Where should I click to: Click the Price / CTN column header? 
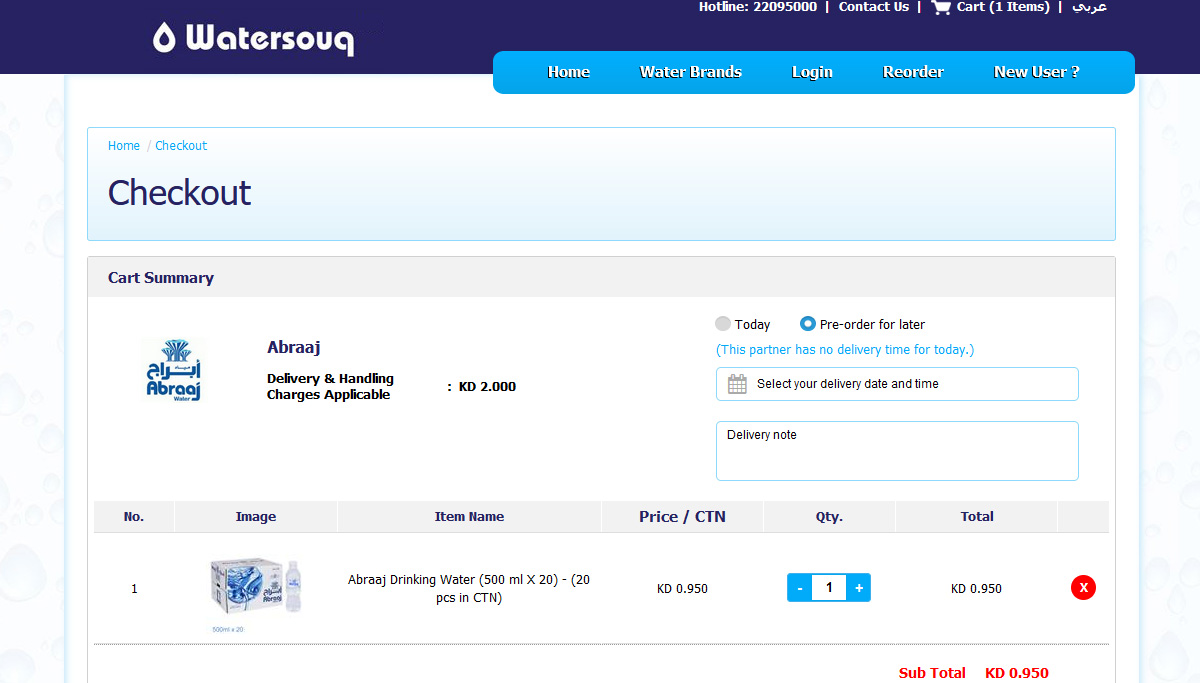(x=682, y=517)
